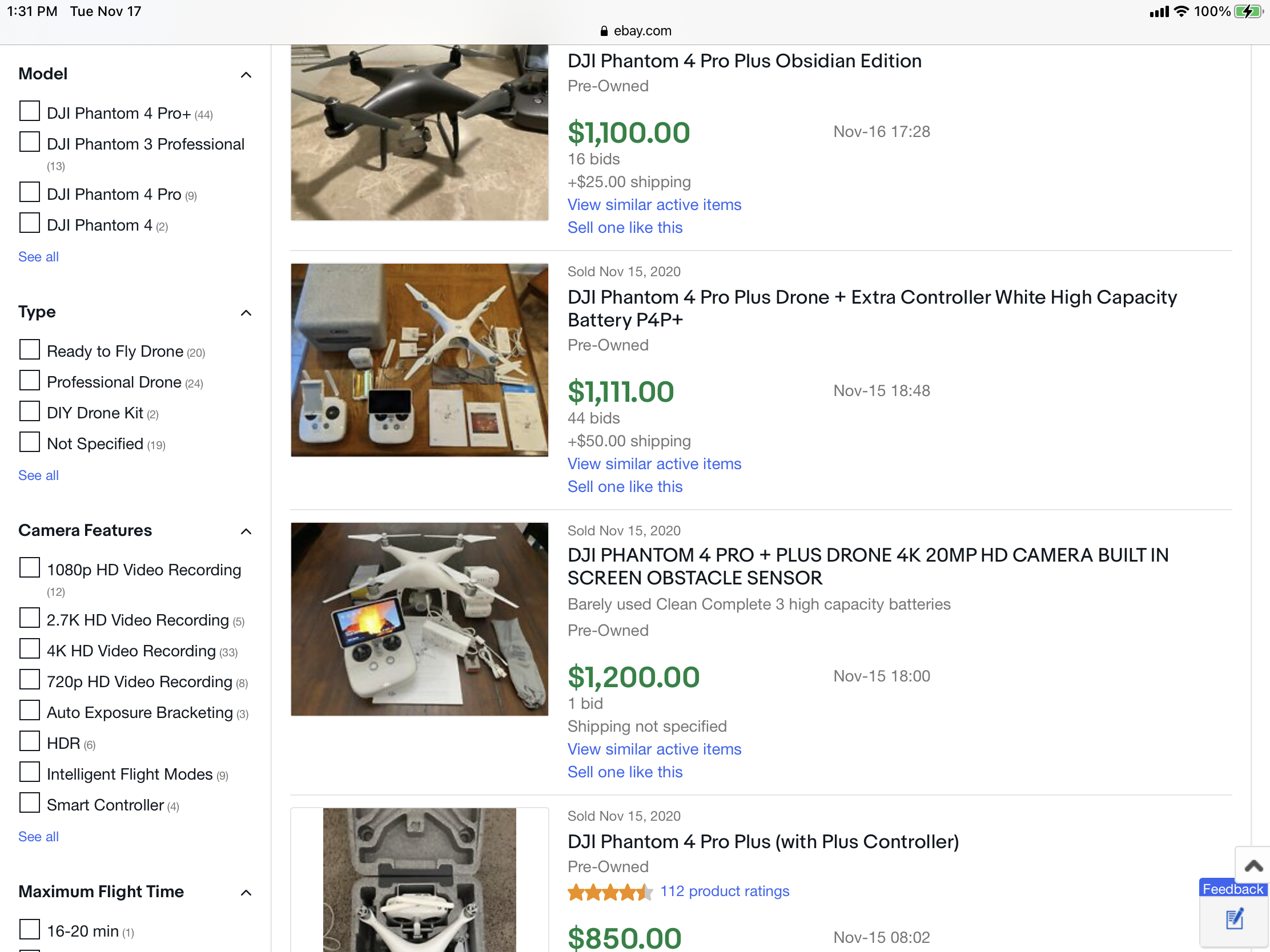Screen dimensions: 1270x952
Task: Check the DJI Phantom 4 Pro+ model filter
Action: coord(29,111)
